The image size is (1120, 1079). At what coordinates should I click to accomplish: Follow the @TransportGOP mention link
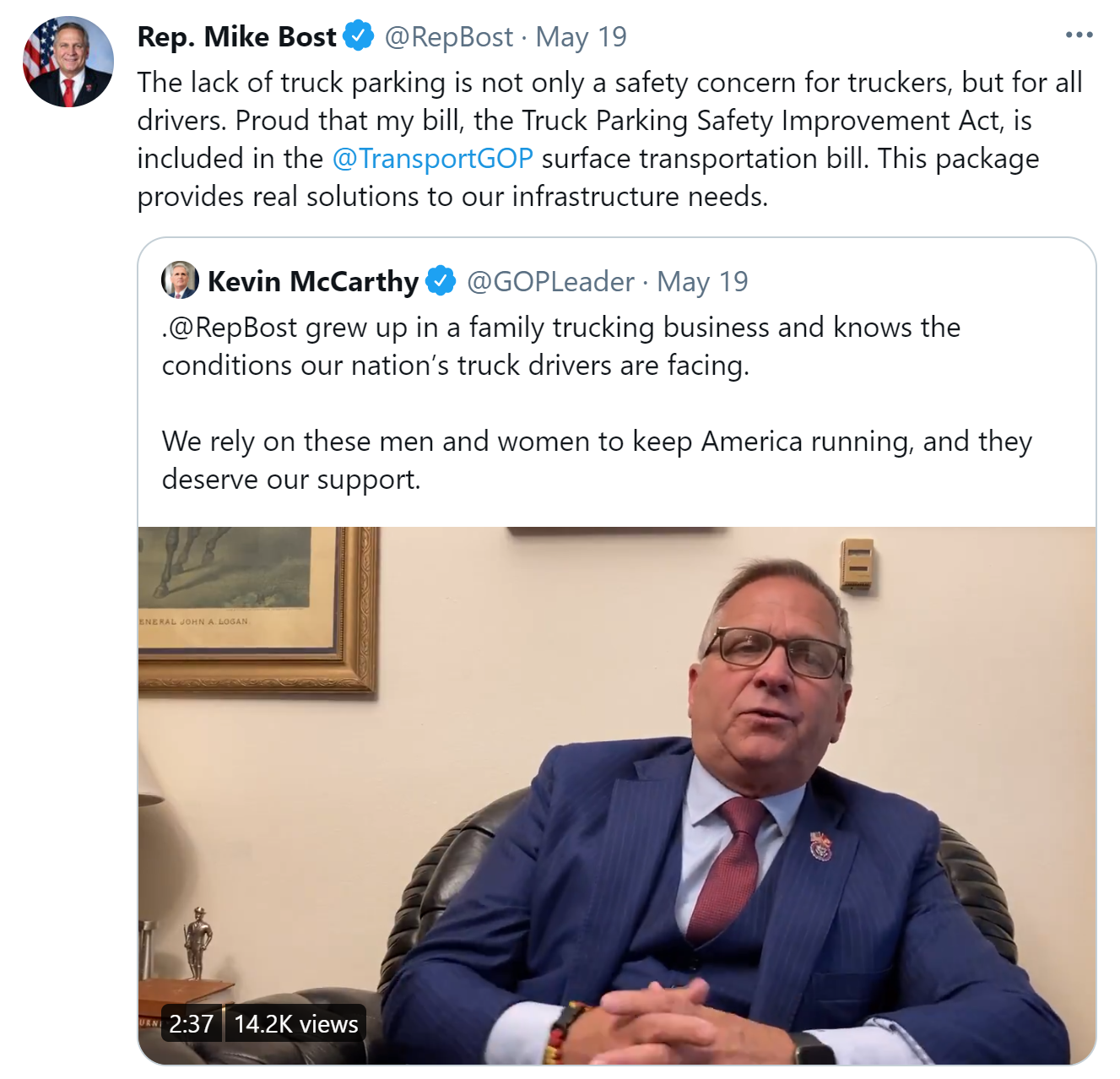[432, 159]
